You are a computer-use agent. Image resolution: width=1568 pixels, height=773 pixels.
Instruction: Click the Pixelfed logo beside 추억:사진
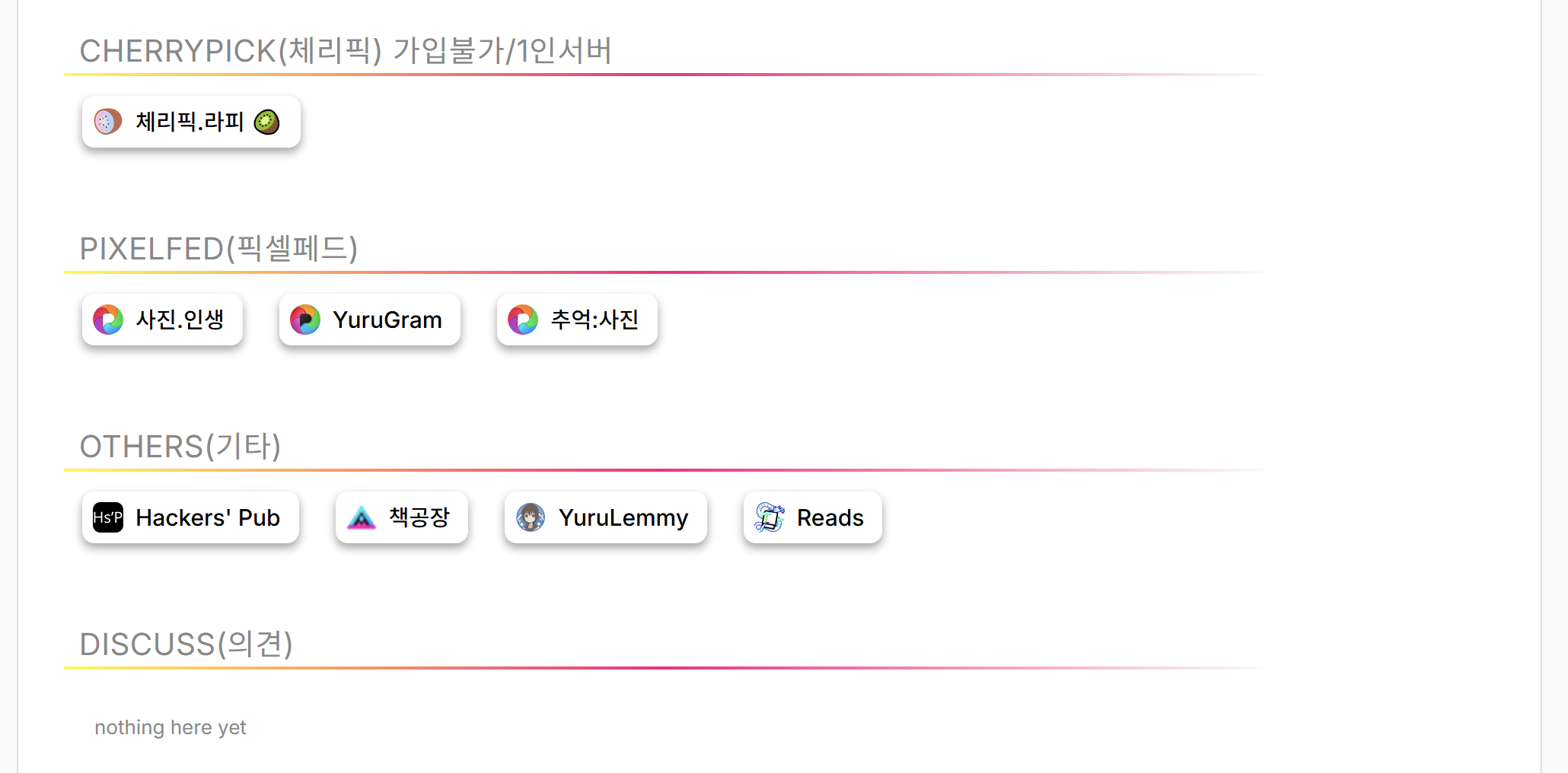pyautogui.click(x=523, y=320)
